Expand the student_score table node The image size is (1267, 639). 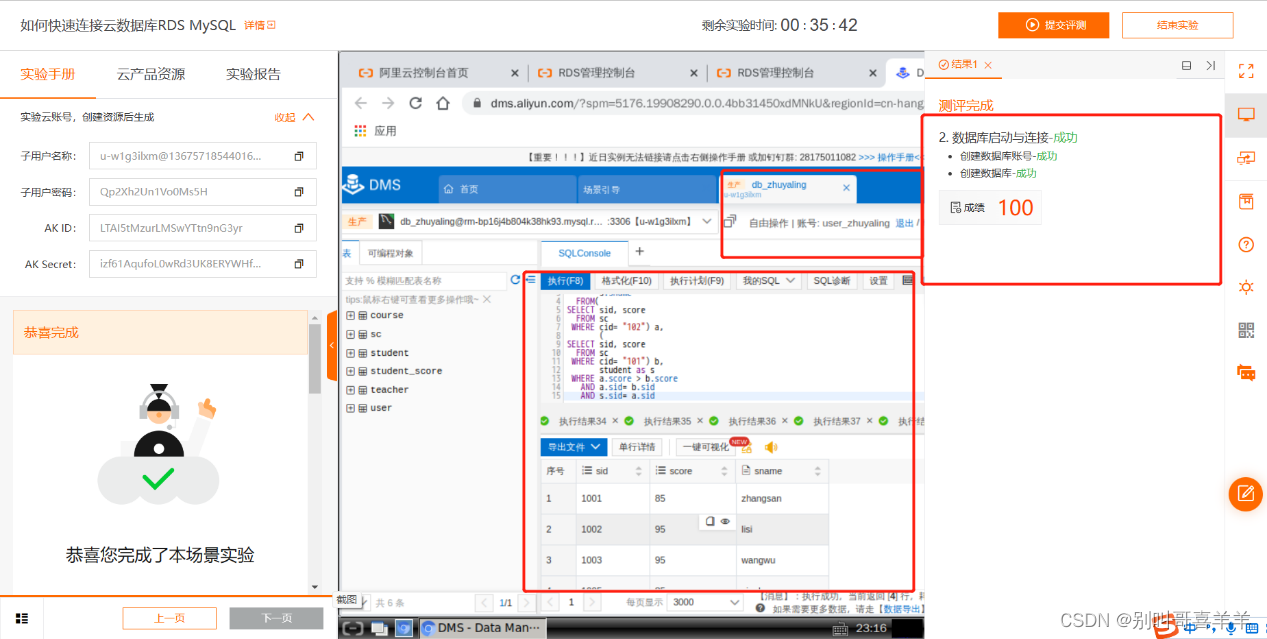point(350,371)
